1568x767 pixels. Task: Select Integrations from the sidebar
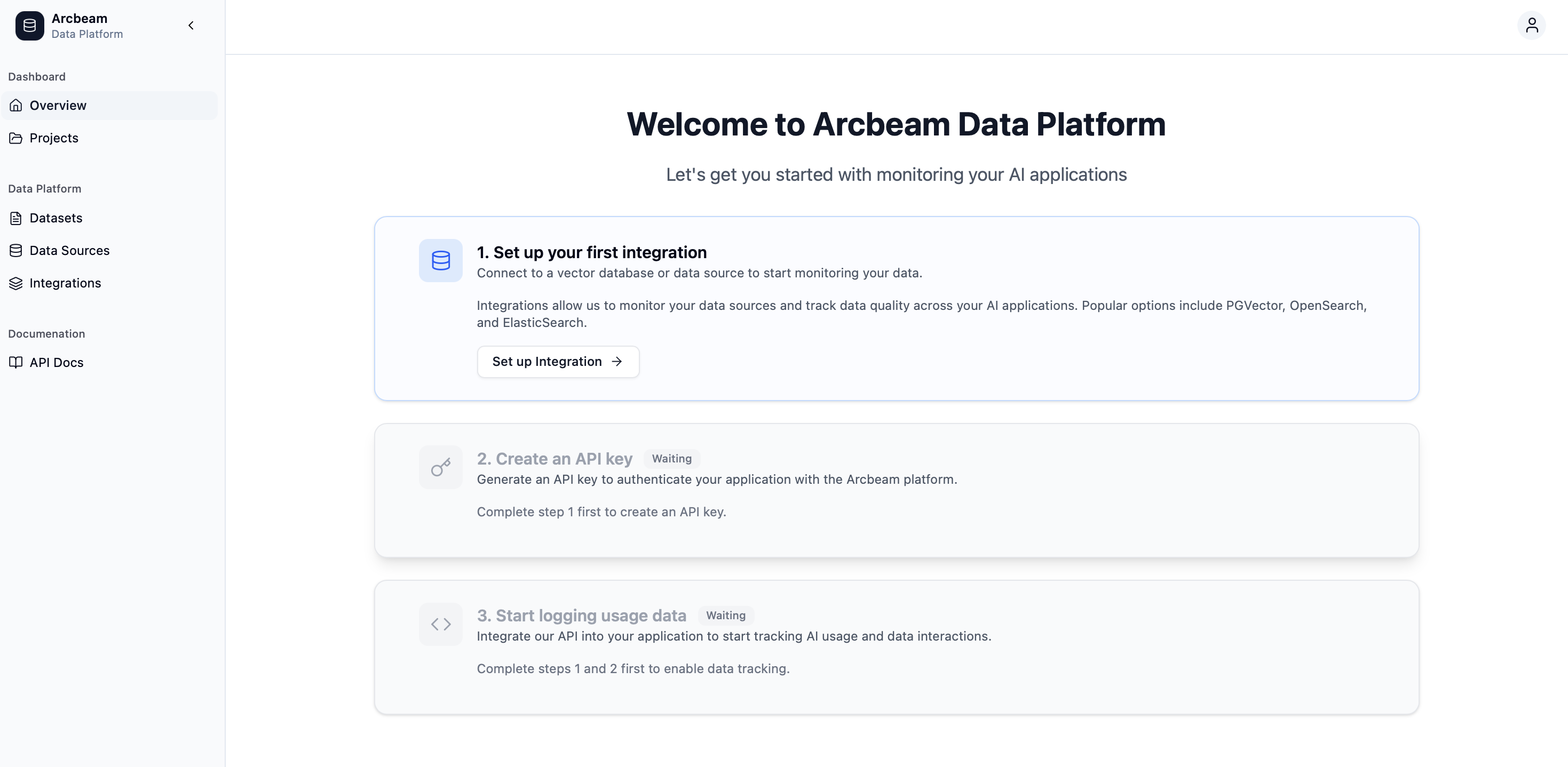65,283
